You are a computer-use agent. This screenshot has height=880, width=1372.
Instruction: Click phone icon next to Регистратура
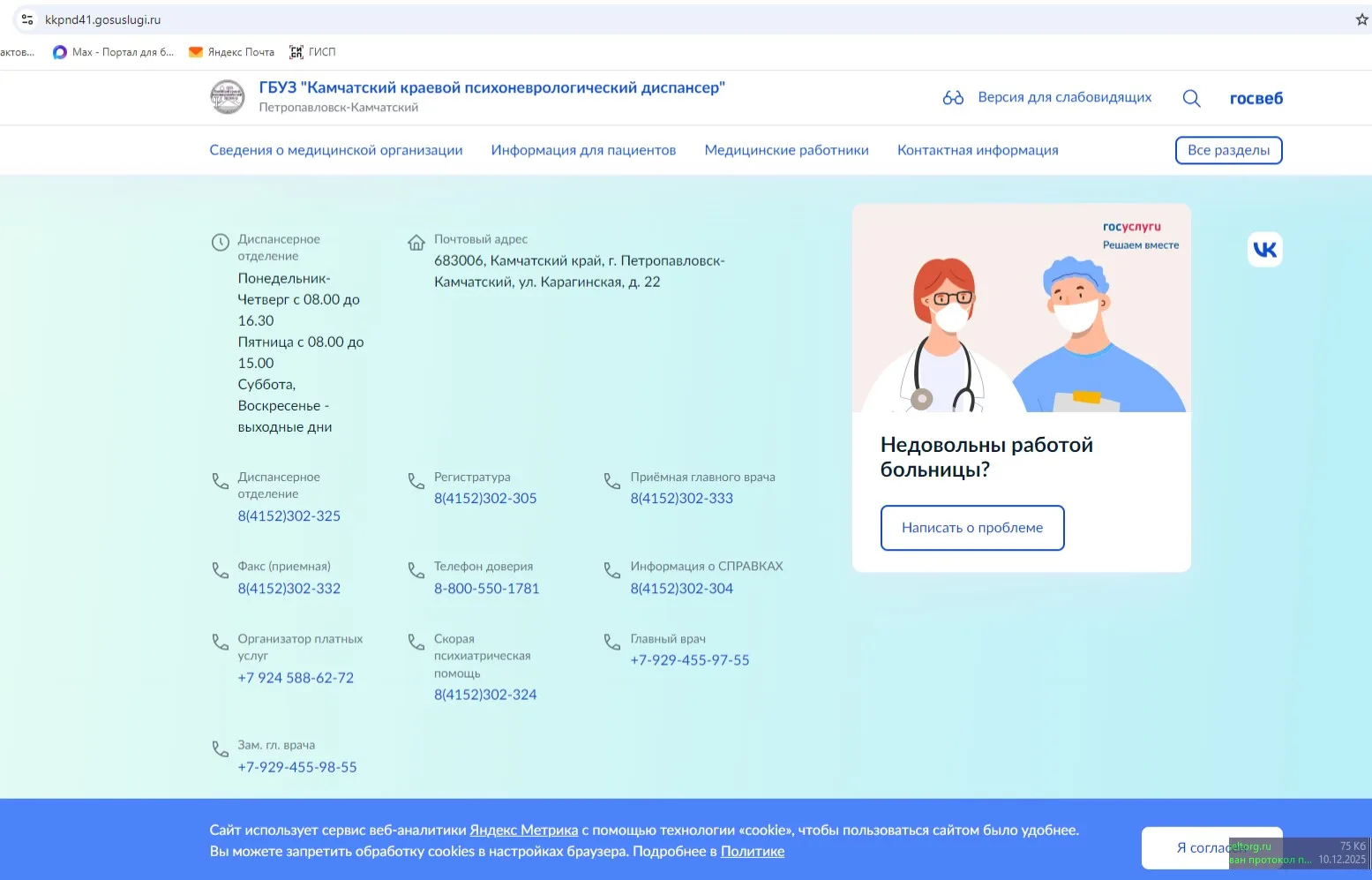point(416,481)
